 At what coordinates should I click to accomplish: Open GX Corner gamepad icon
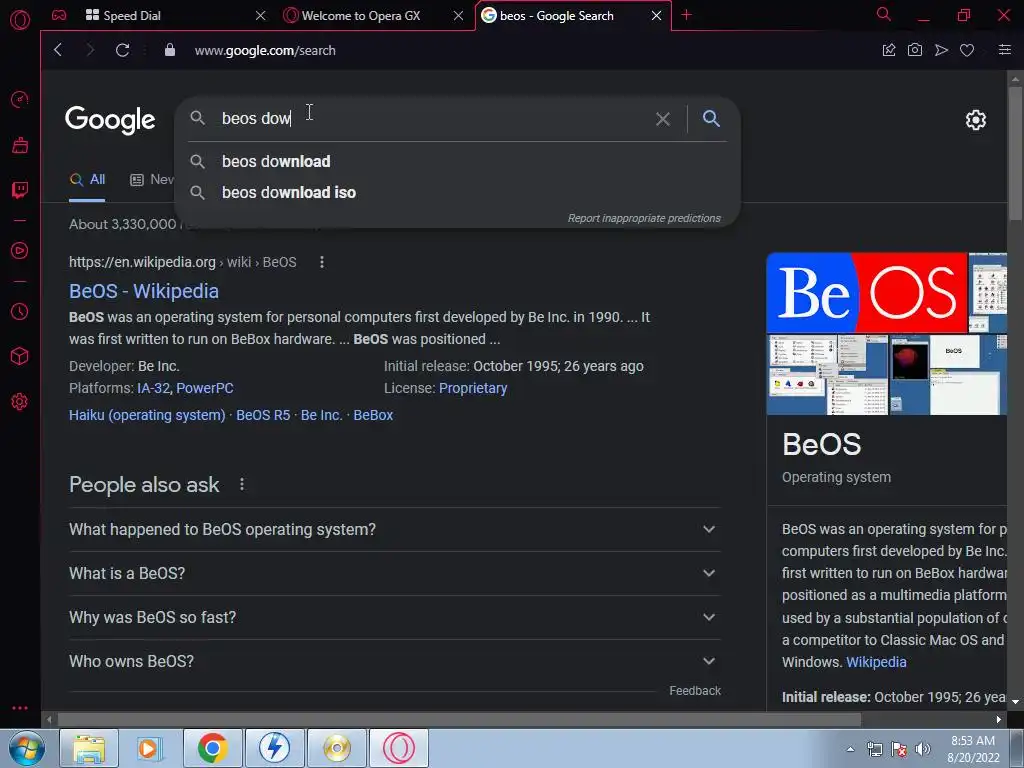coord(59,15)
